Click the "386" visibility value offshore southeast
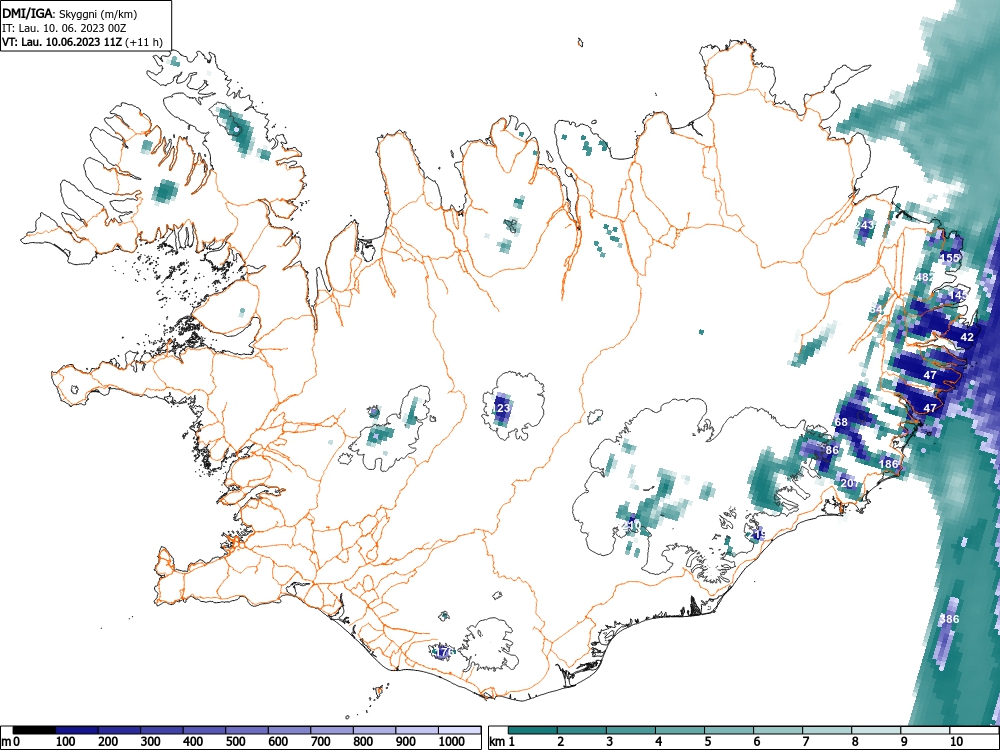The width and height of the screenshot is (1000, 750). pos(949,619)
